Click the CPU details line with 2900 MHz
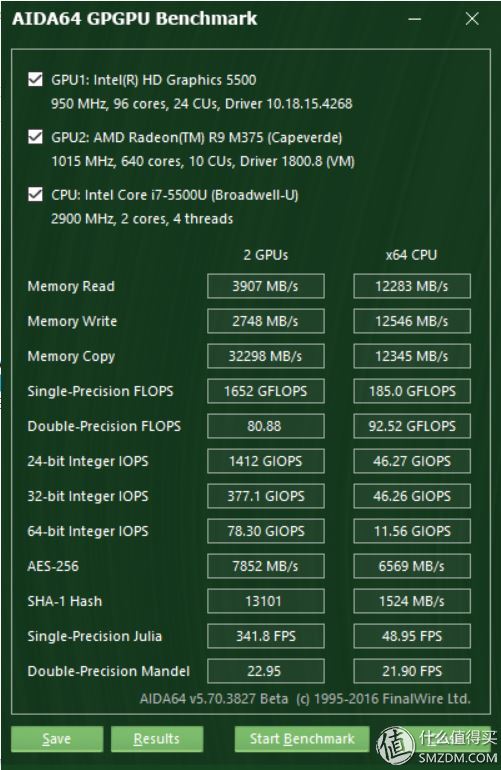 [142, 219]
